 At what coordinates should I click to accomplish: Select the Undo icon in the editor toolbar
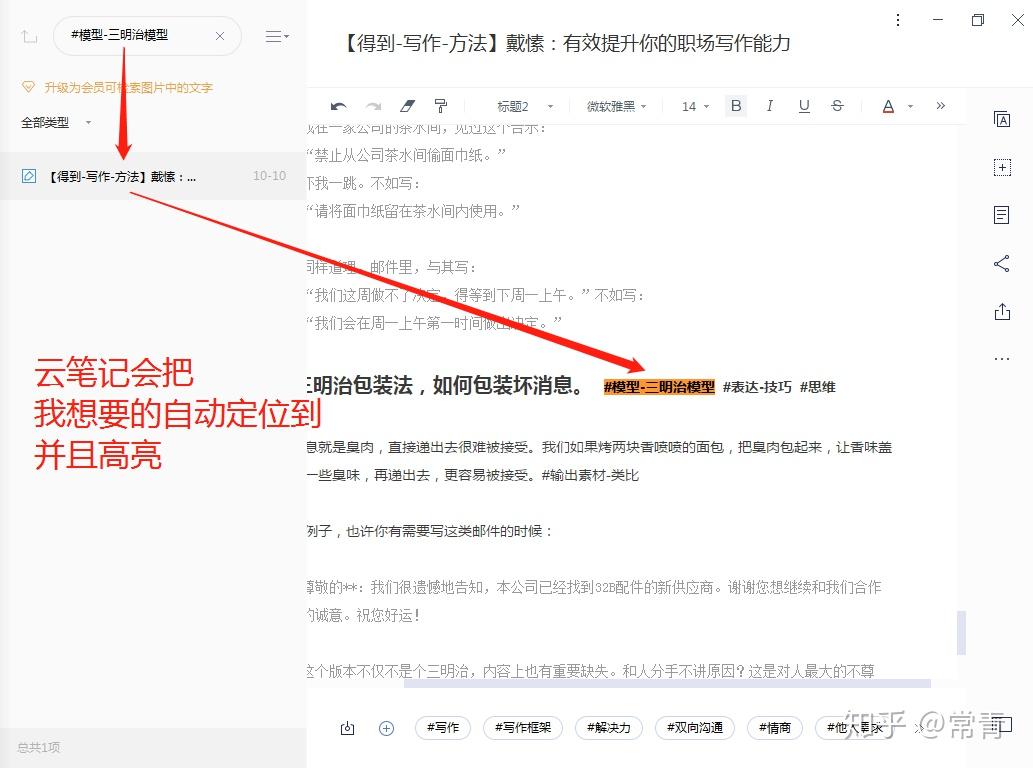[340, 106]
